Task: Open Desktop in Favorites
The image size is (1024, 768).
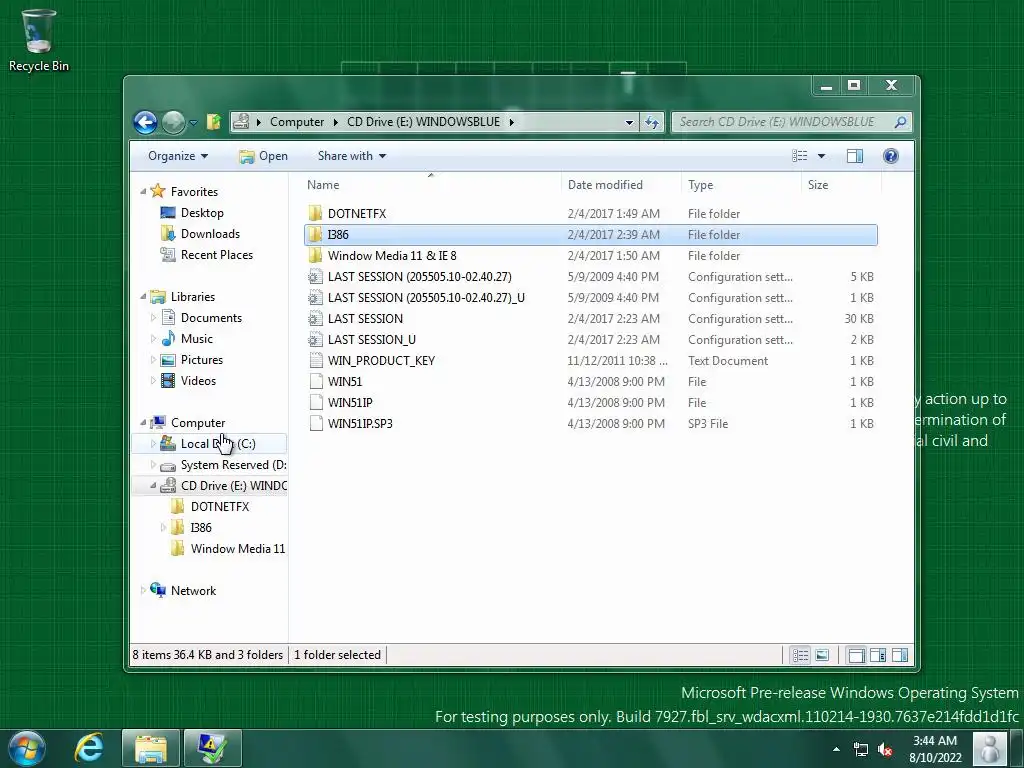Action: coord(202,213)
